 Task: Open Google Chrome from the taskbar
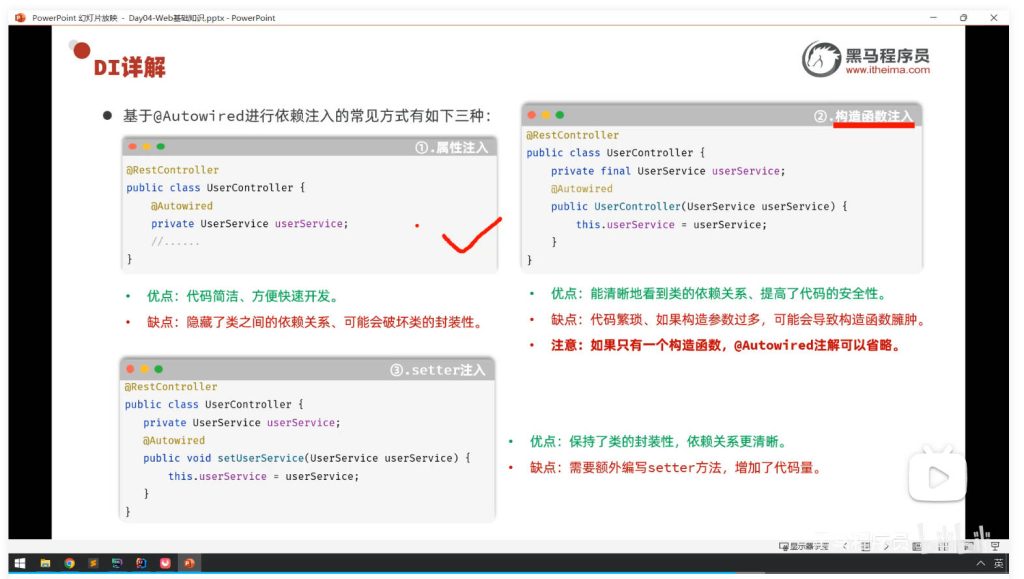coord(69,563)
